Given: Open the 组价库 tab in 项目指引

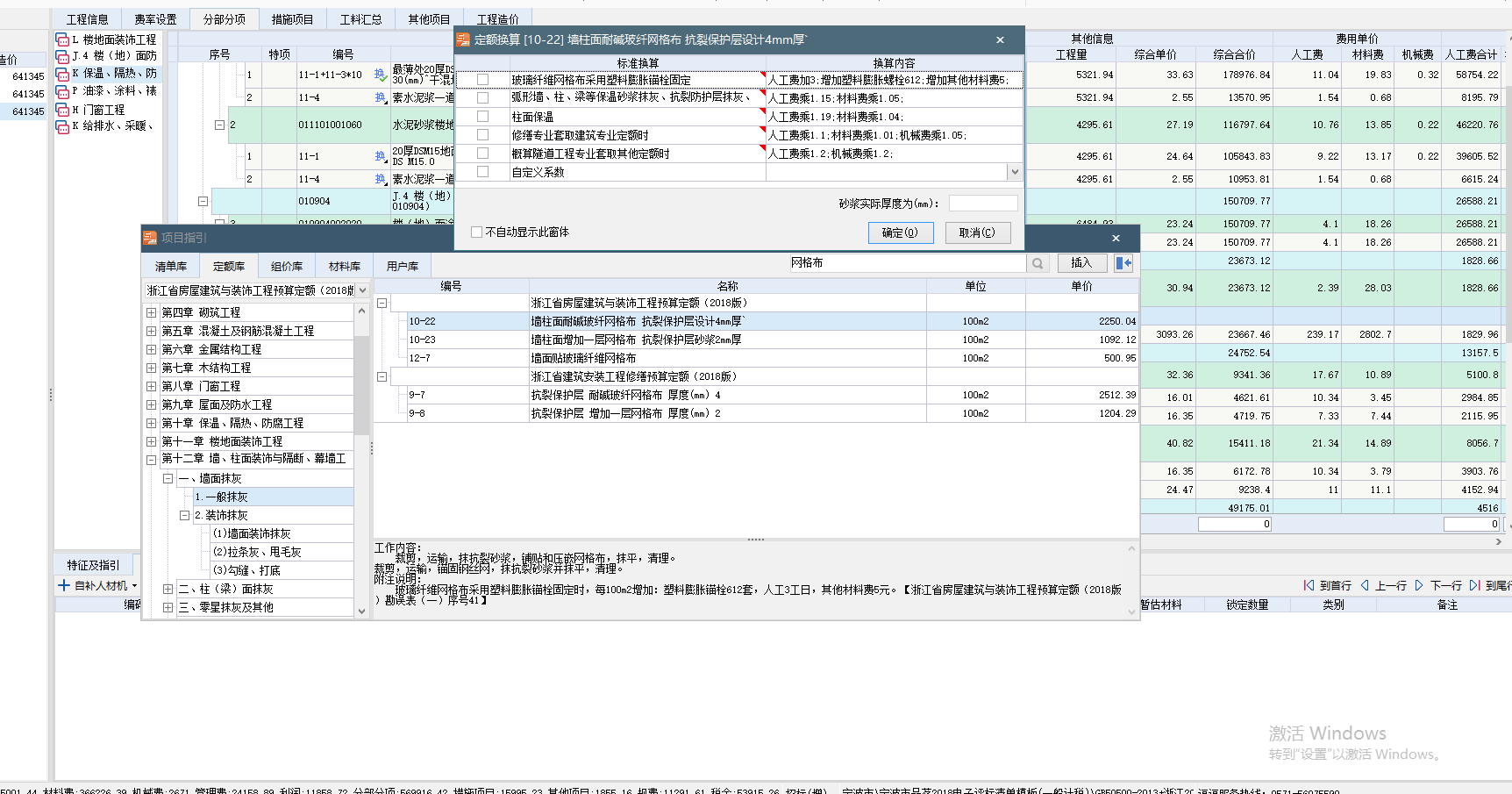Looking at the screenshot, I should point(287,266).
